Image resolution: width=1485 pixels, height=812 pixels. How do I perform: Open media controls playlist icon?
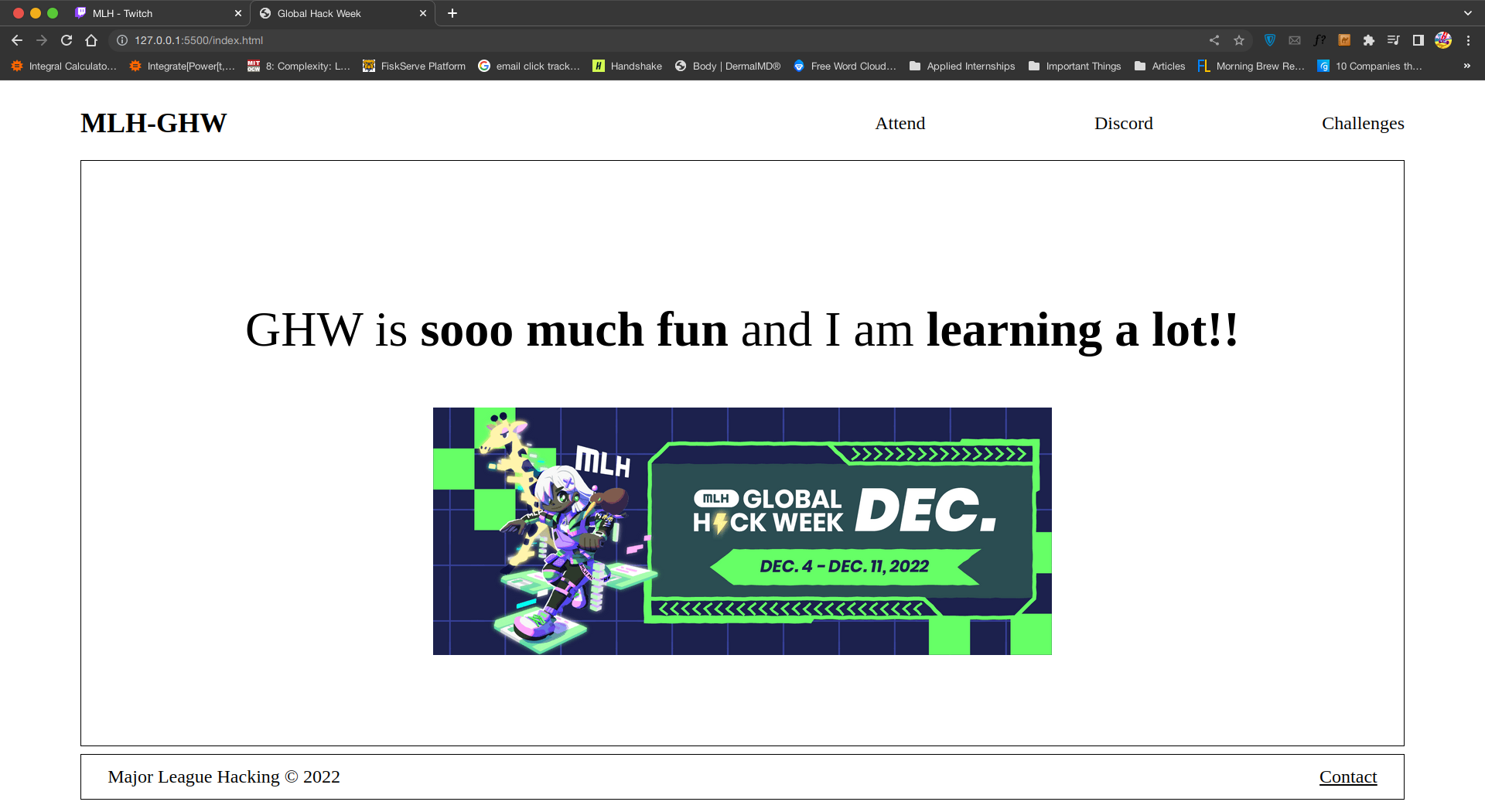point(1394,40)
